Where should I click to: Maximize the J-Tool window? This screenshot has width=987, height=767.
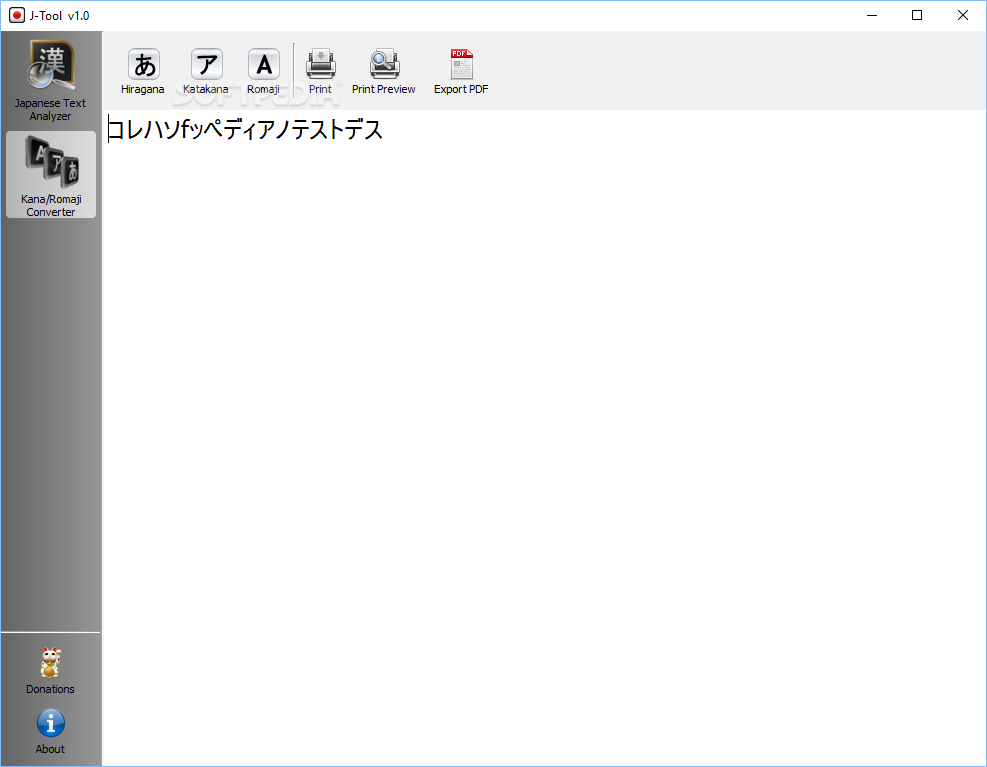point(917,15)
